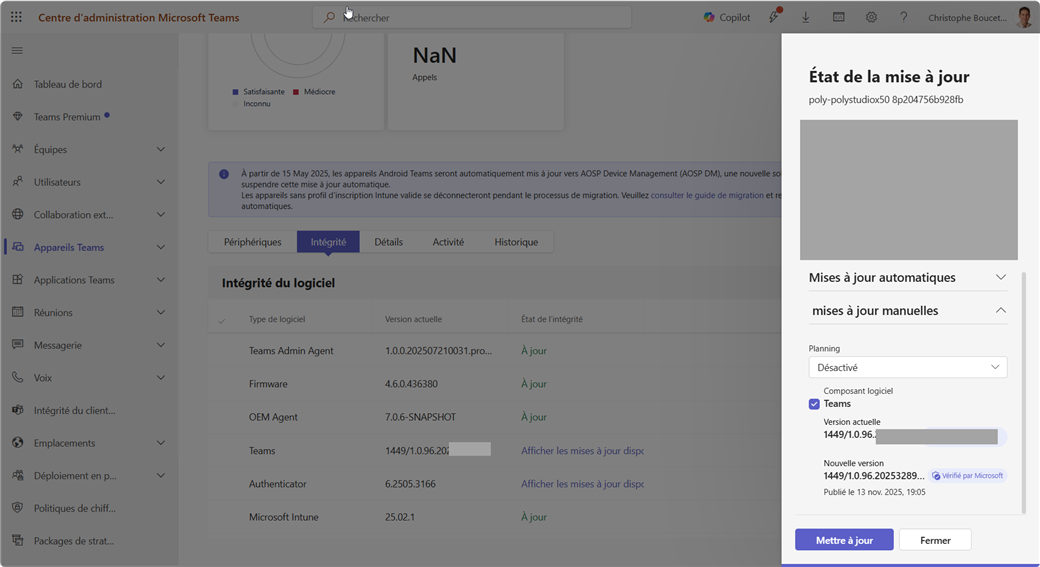Expand the Utilisateurs navigation group
The height and width of the screenshot is (567, 1040).
click(160, 182)
